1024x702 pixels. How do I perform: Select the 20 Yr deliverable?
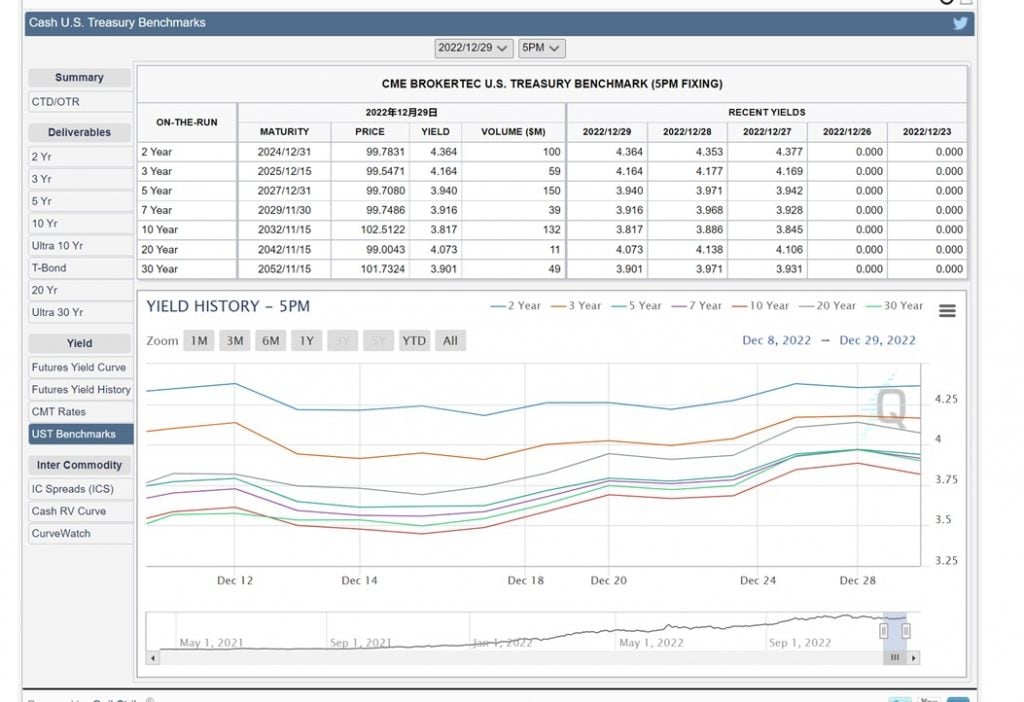(80, 290)
